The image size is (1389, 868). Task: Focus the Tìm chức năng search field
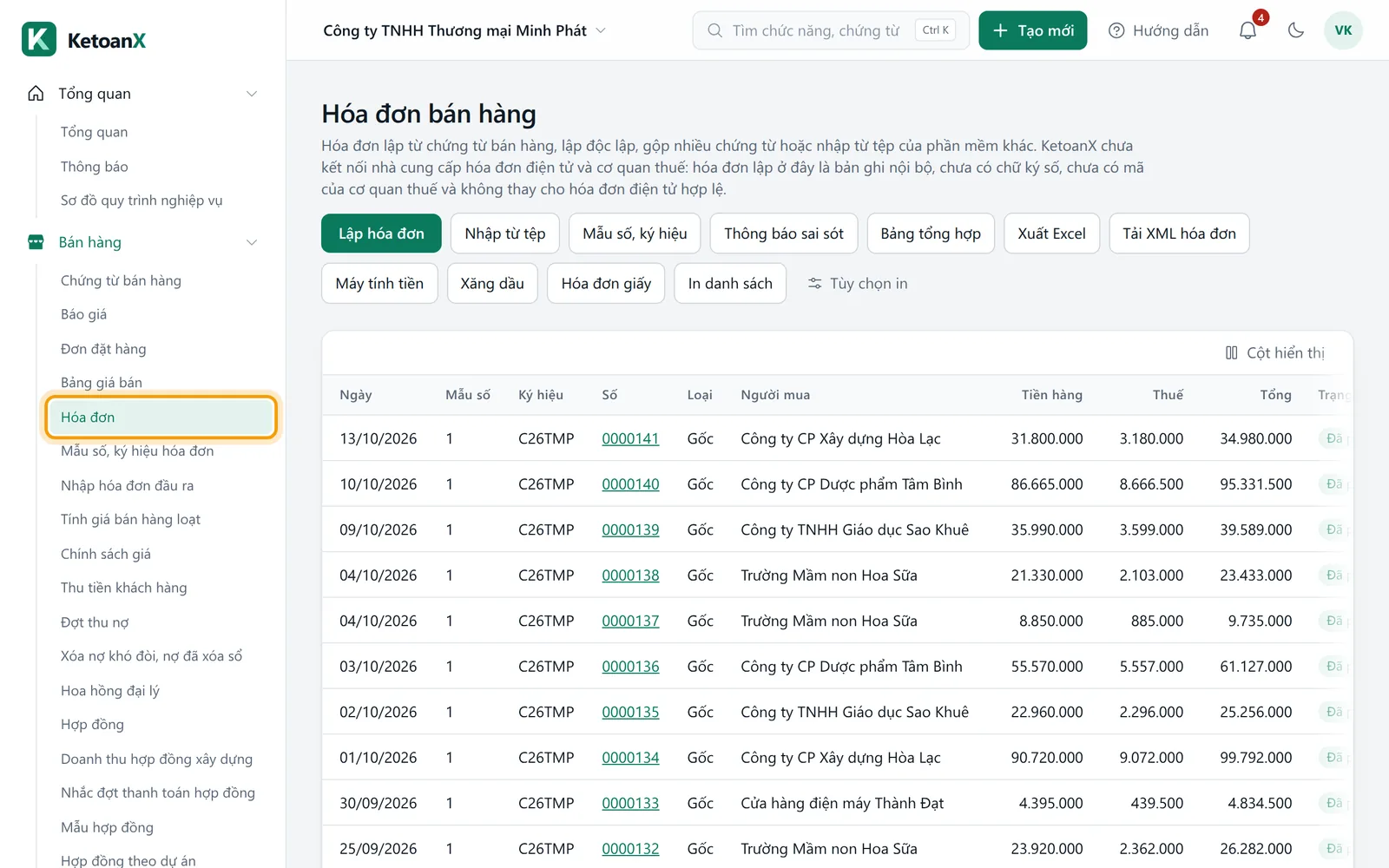(x=831, y=30)
